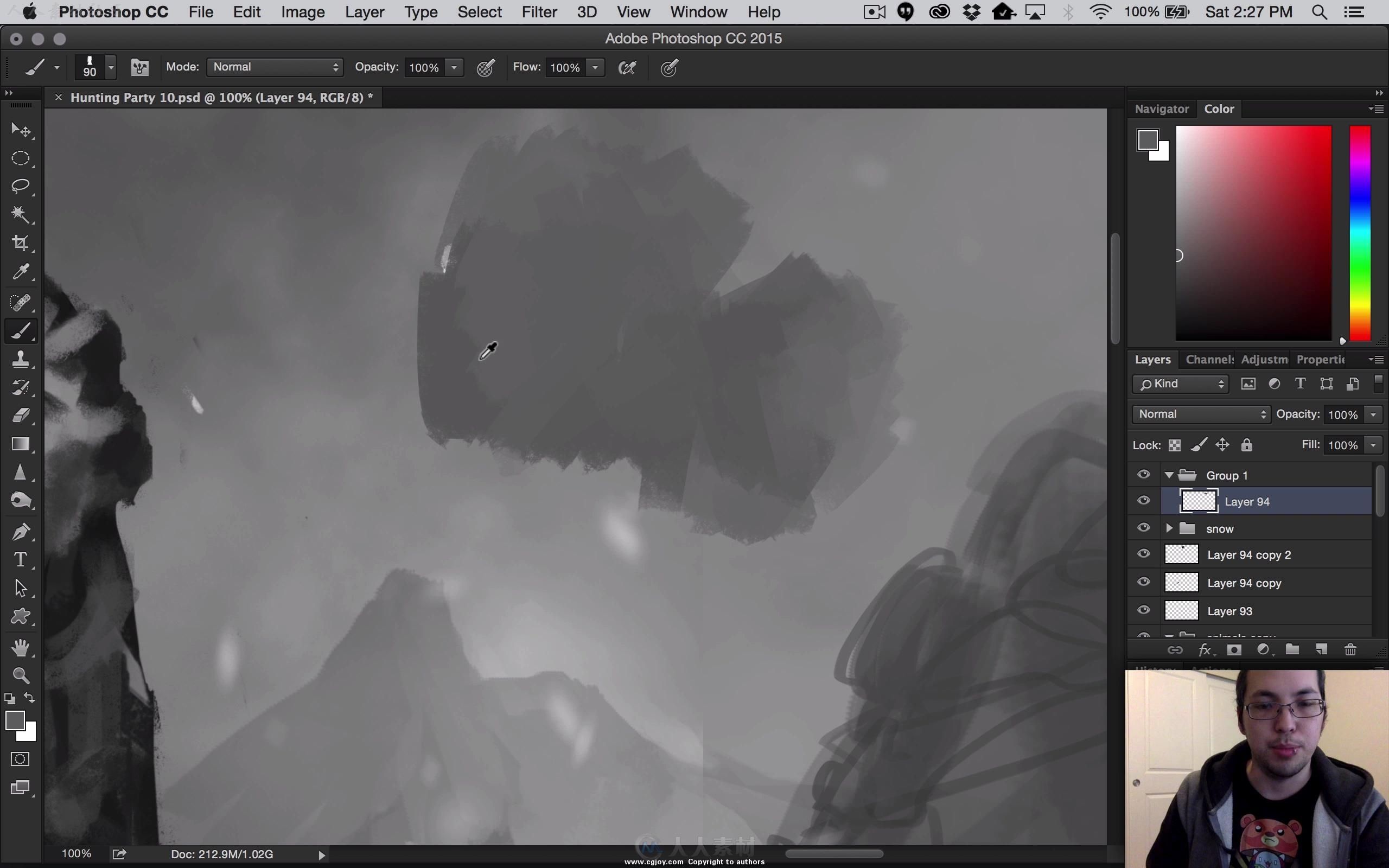Select the Gradient tool
1389x868 pixels.
pyautogui.click(x=21, y=444)
